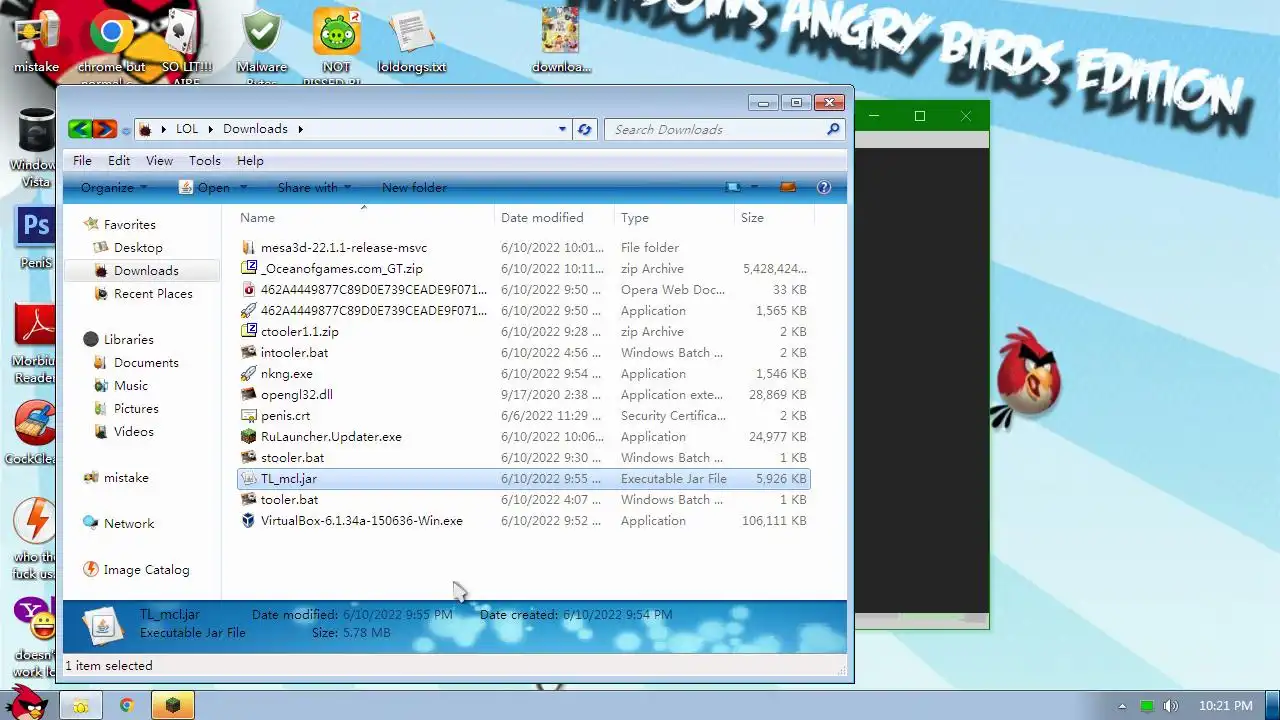Viewport: 1280px width, 720px height.
Task: Select tooler.bat file icon
Action: (249, 499)
